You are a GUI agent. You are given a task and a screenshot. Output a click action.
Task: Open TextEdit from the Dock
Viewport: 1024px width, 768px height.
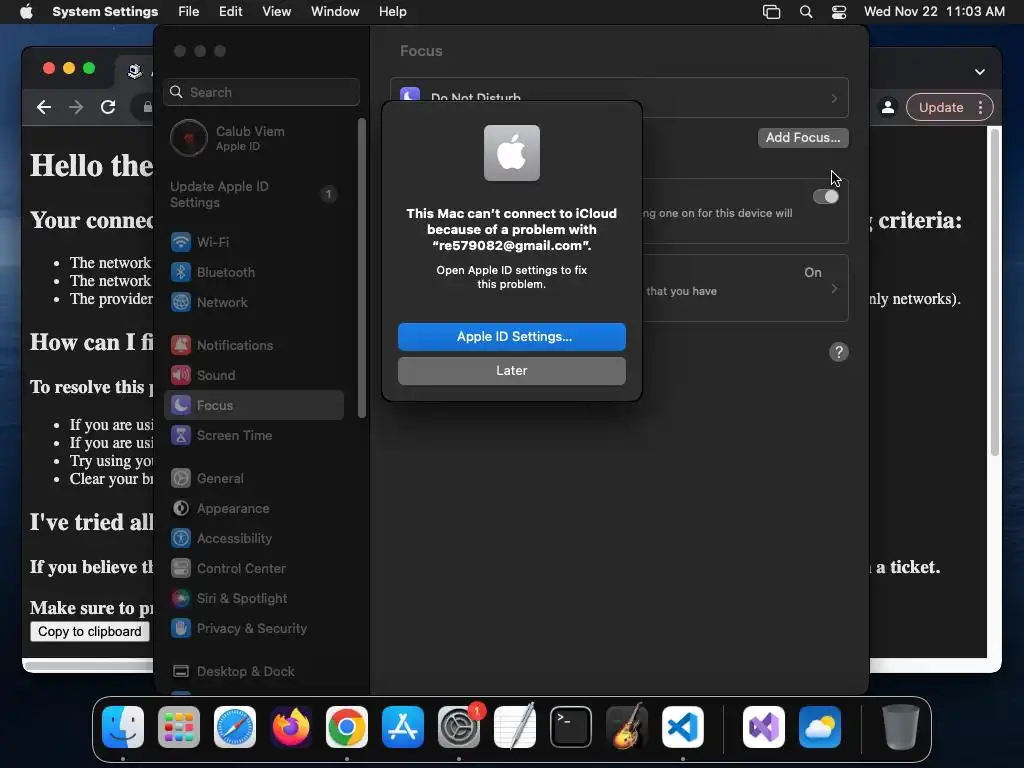click(515, 727)
